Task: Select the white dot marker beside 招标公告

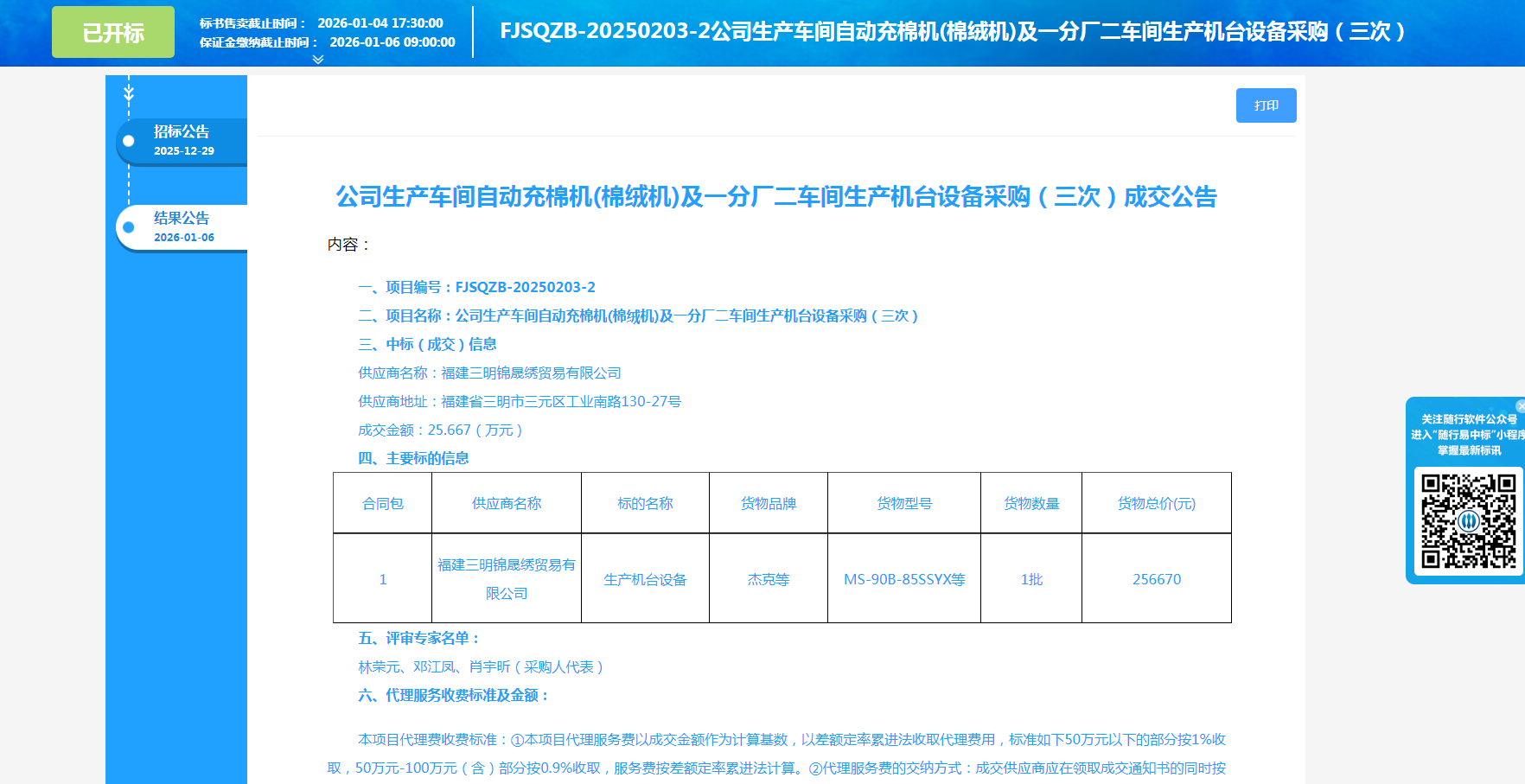Action: [129, 141]
